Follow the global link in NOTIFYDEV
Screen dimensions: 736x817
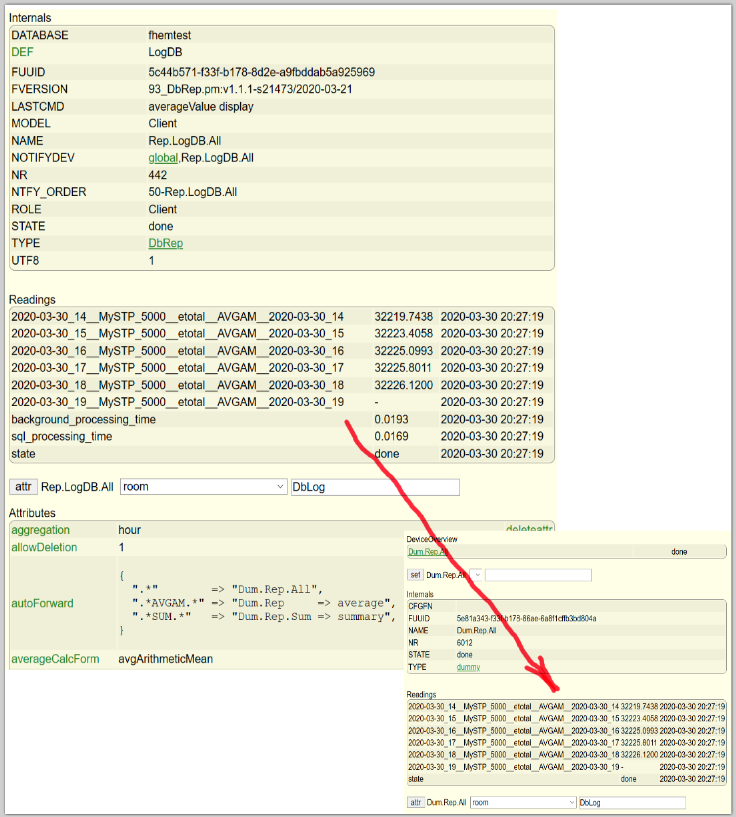click(x=163, y=158)
